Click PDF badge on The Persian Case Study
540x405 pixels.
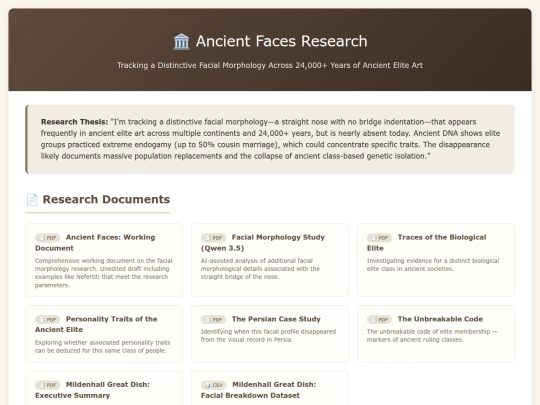(x=214, y=319)
